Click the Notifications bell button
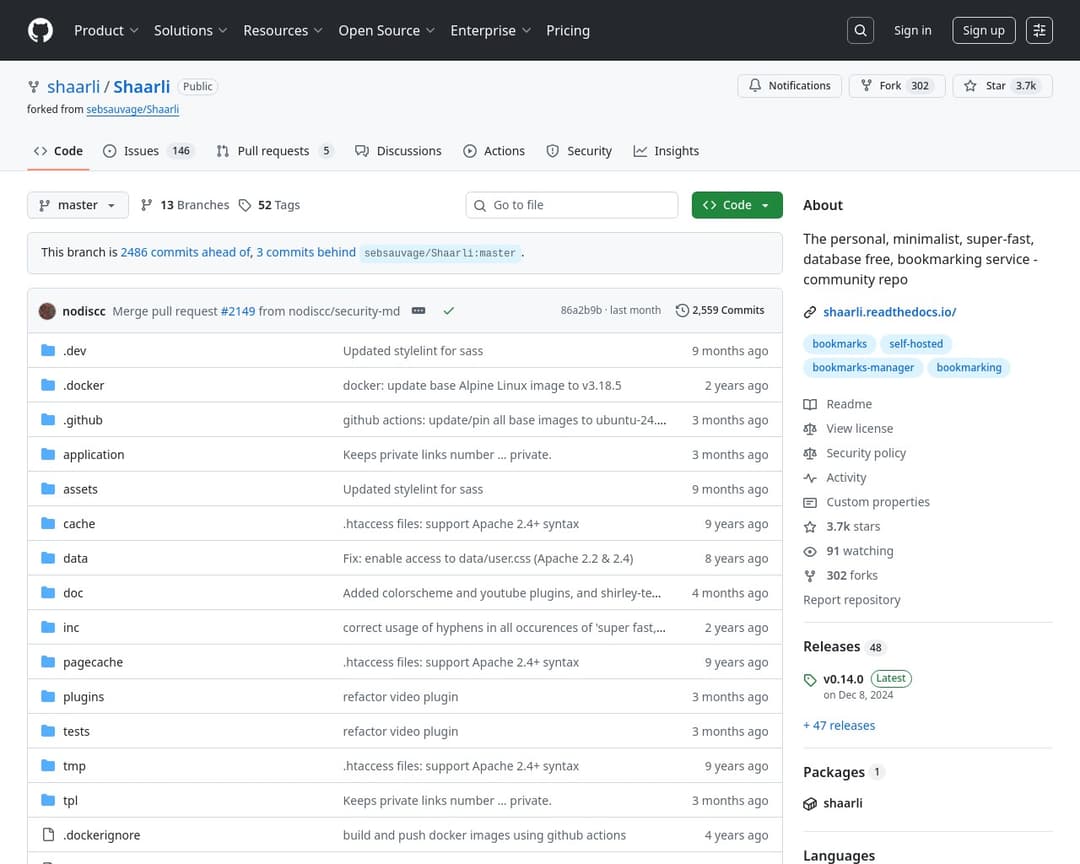Screen dimensions: 1080x864 coord(789,86)
